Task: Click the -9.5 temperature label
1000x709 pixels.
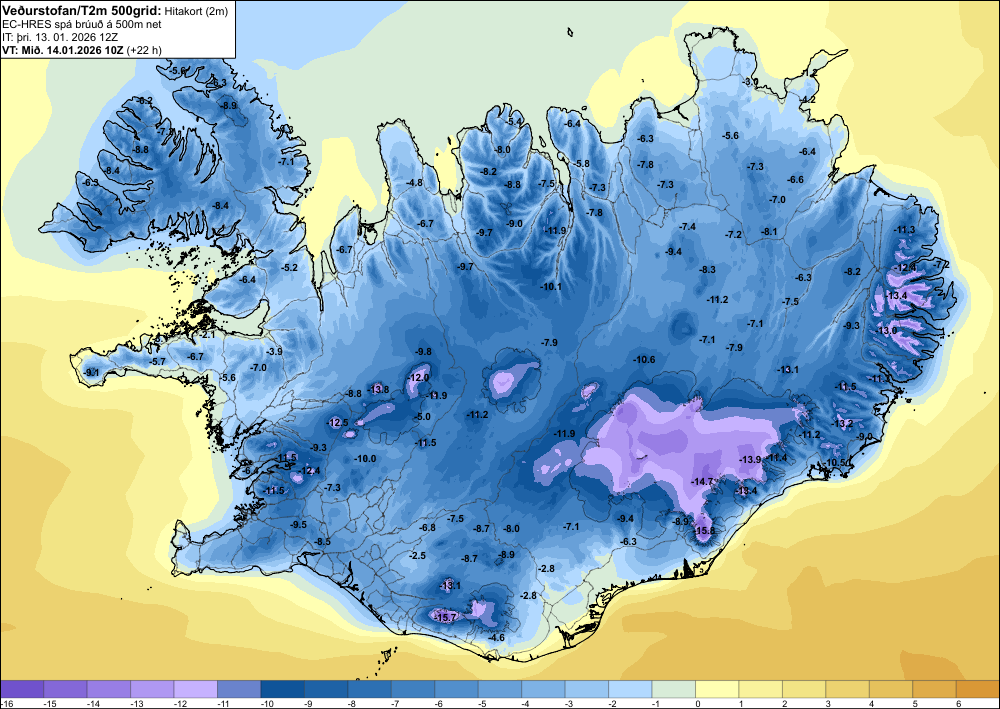Action: (x=298, y=525)
